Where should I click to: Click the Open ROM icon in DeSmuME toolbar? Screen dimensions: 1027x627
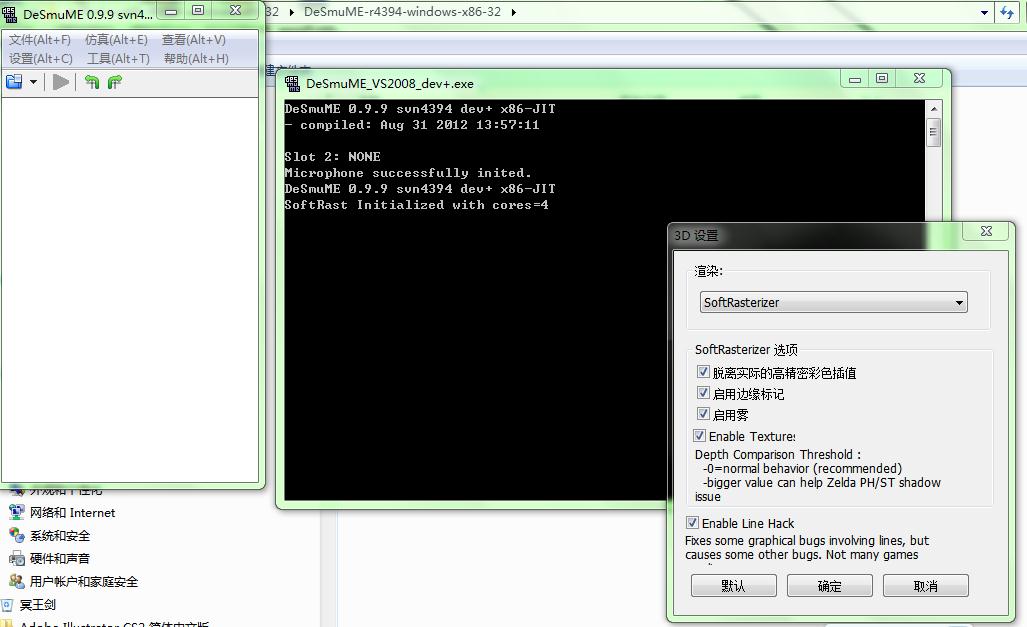pyautogui.click(x=14, y=82)
